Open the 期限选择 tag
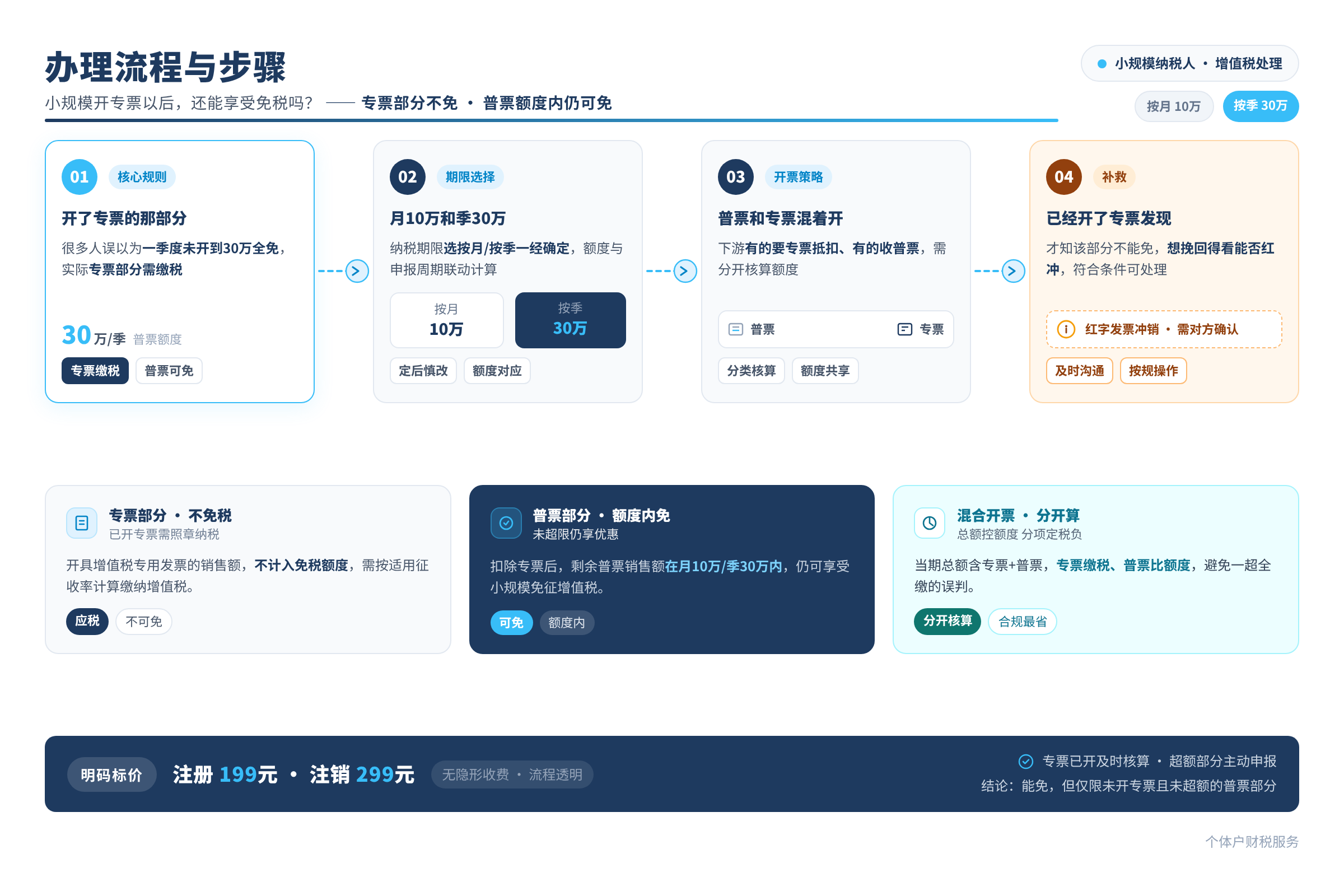 point(470,177)
